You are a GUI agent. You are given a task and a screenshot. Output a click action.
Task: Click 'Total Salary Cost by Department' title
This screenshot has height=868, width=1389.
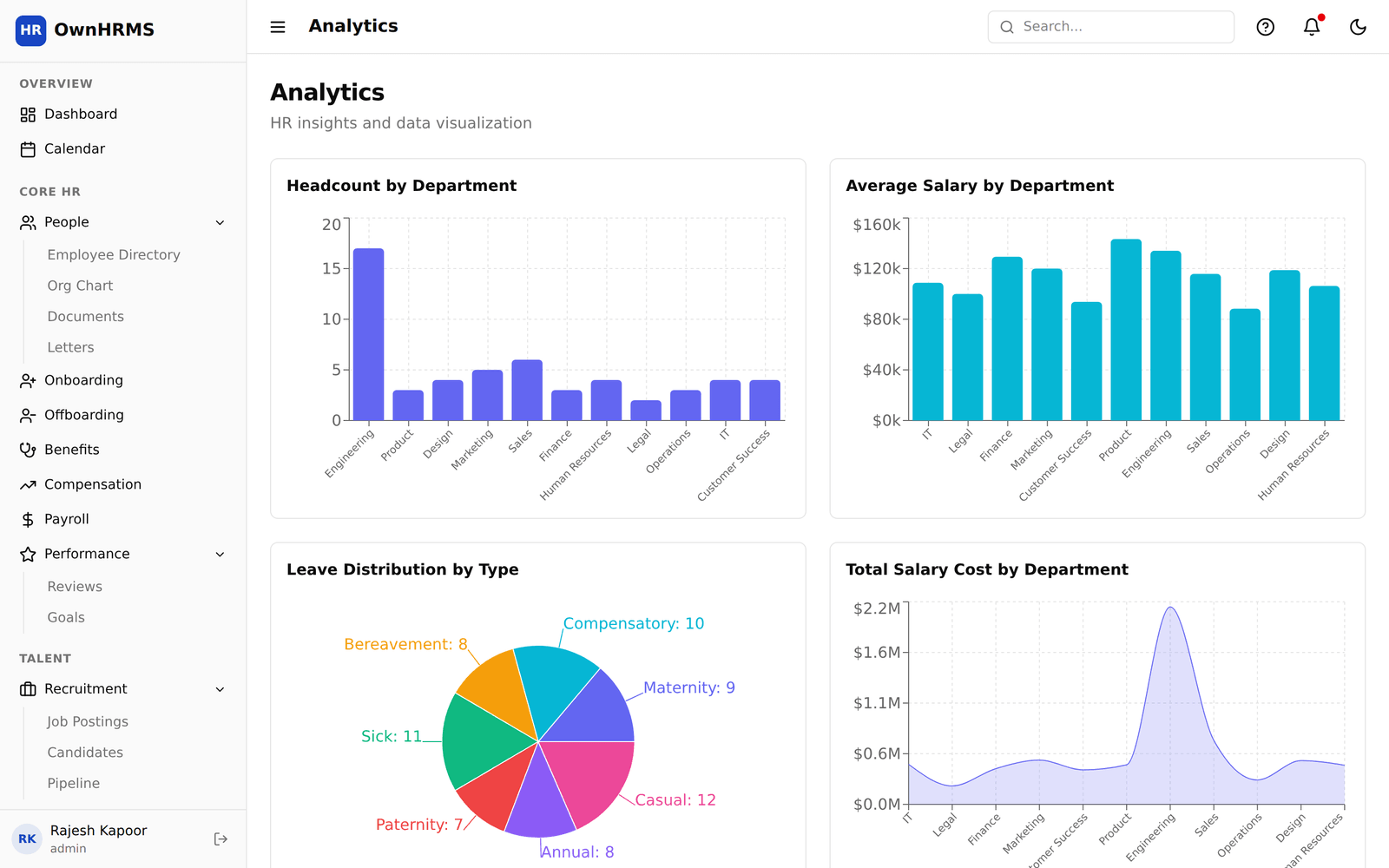pyautogui.click(x=987, y=569)
